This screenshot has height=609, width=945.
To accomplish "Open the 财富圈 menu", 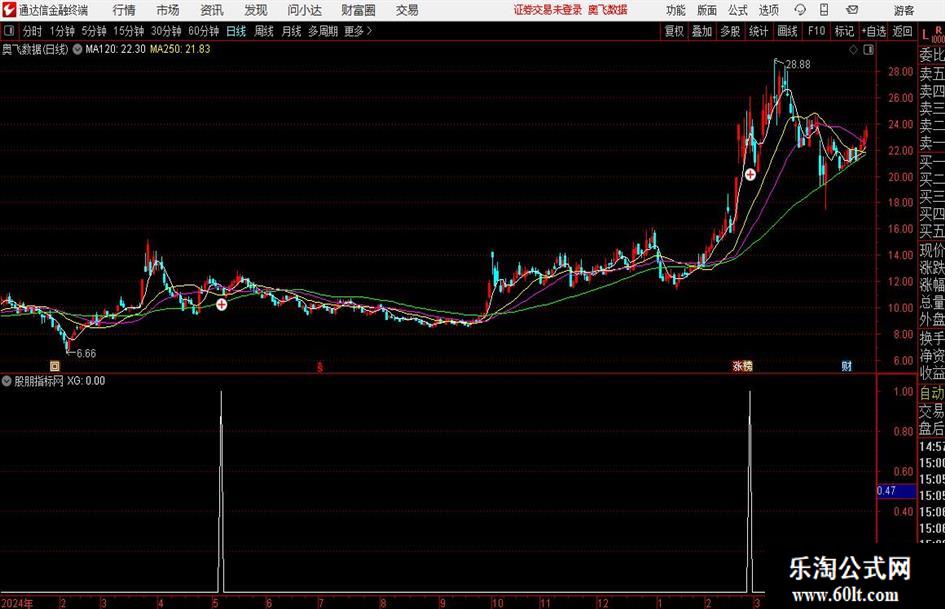I will (x=358, y=10).
